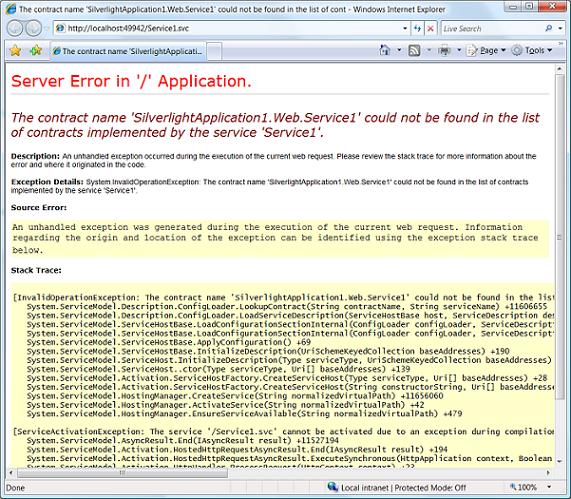Click the ApplyConfiguration() +69 stack line
Screen dimensions: 571x499
169,342
